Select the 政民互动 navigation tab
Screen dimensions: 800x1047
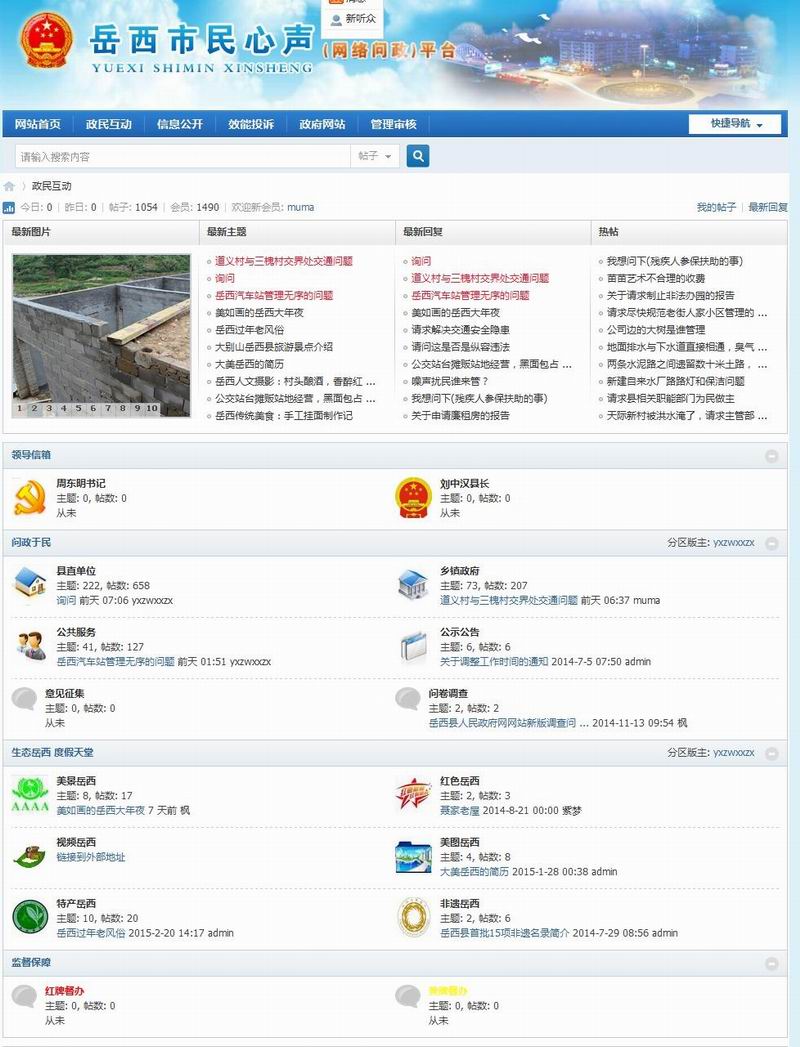pos(109,125)
